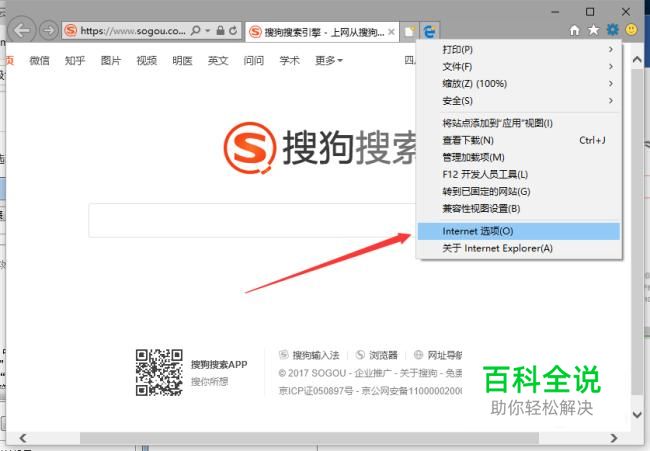The width and height of the screenshot is (650, 451).
Task: Click the Forward navigation arrow button
Action: point(49,30)
